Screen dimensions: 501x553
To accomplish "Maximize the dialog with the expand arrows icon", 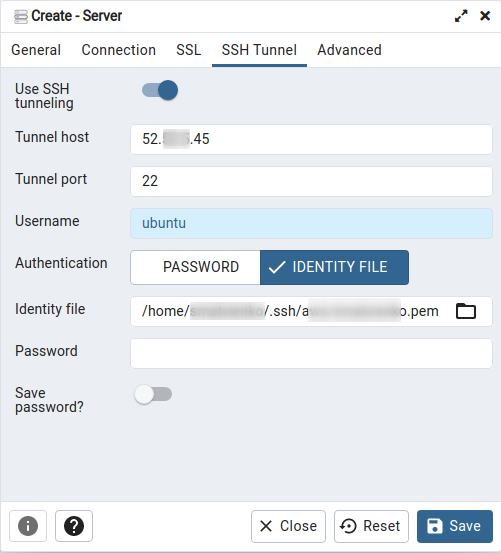I will click(x=461, y=16).
